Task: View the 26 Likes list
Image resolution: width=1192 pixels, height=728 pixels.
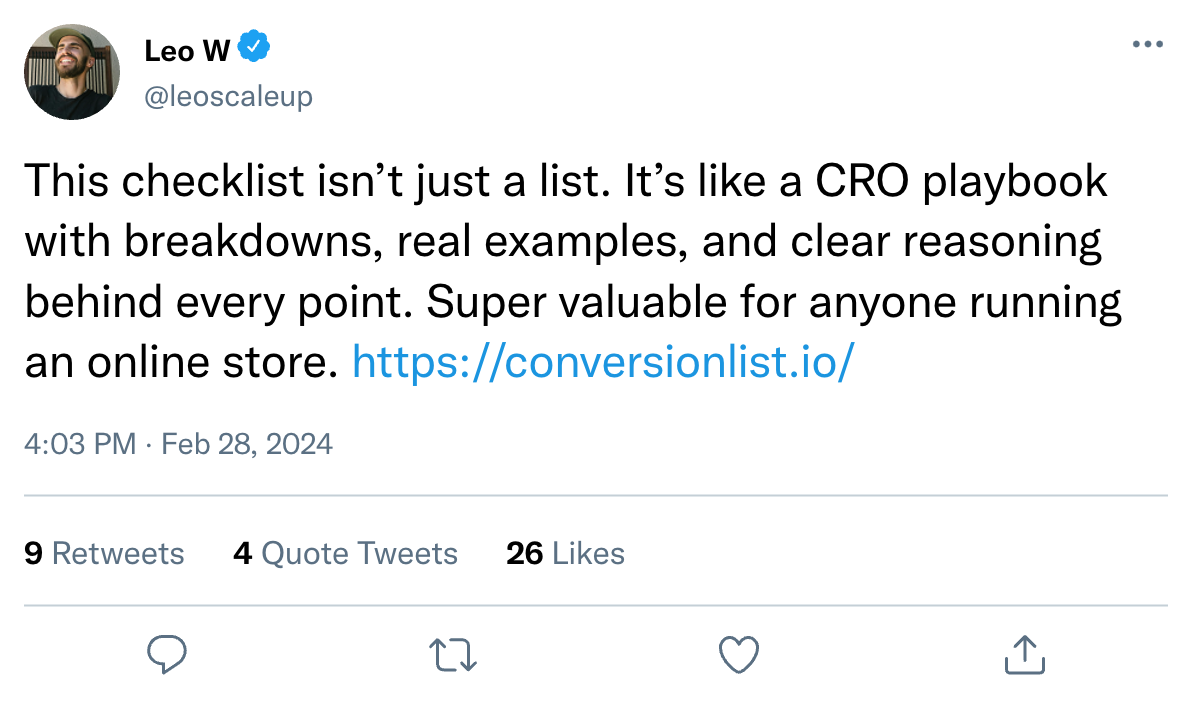Action: pyautogui.click(x=565, y=553)
